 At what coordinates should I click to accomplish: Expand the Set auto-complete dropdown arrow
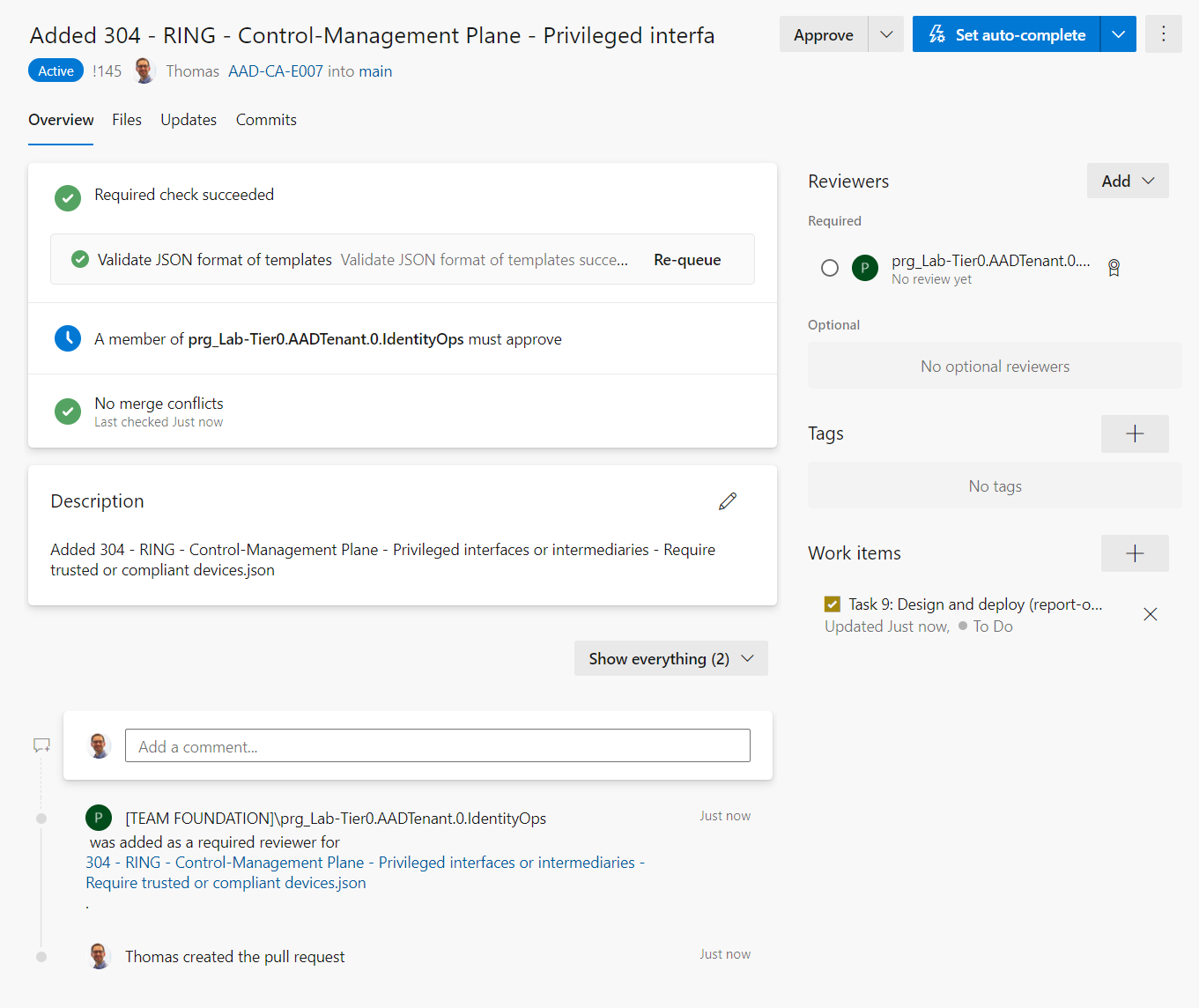point(1119,33)
